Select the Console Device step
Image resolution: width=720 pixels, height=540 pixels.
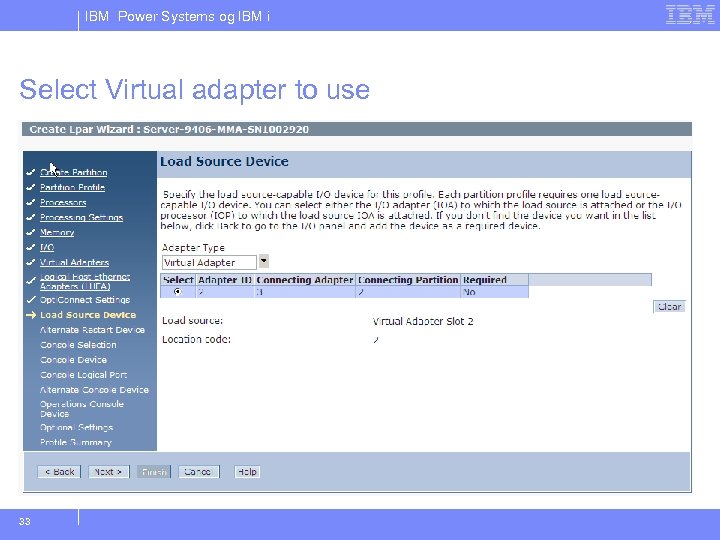[73, 360]
